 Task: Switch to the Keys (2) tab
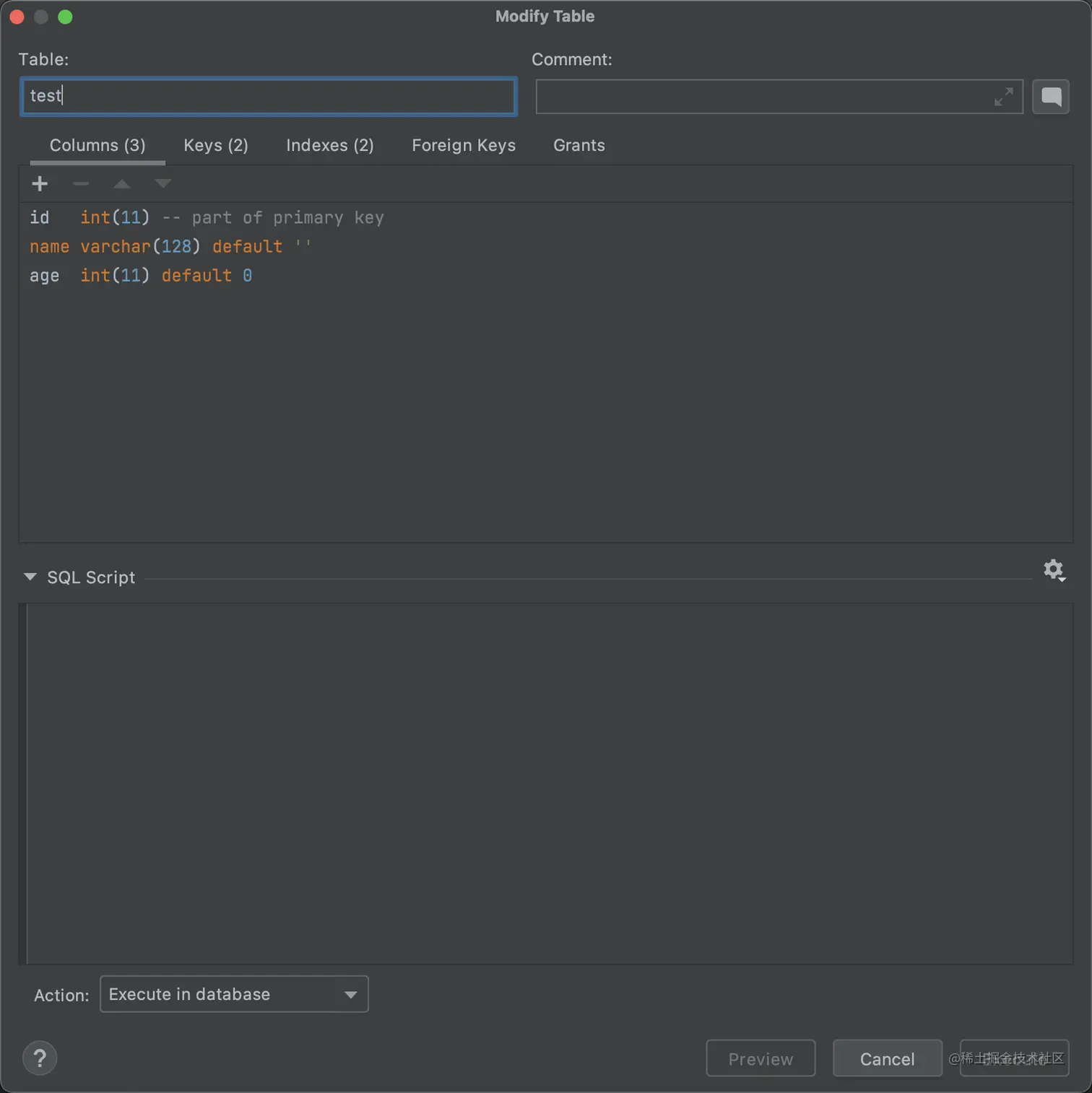pyautogui.click(x=216, y=145)
